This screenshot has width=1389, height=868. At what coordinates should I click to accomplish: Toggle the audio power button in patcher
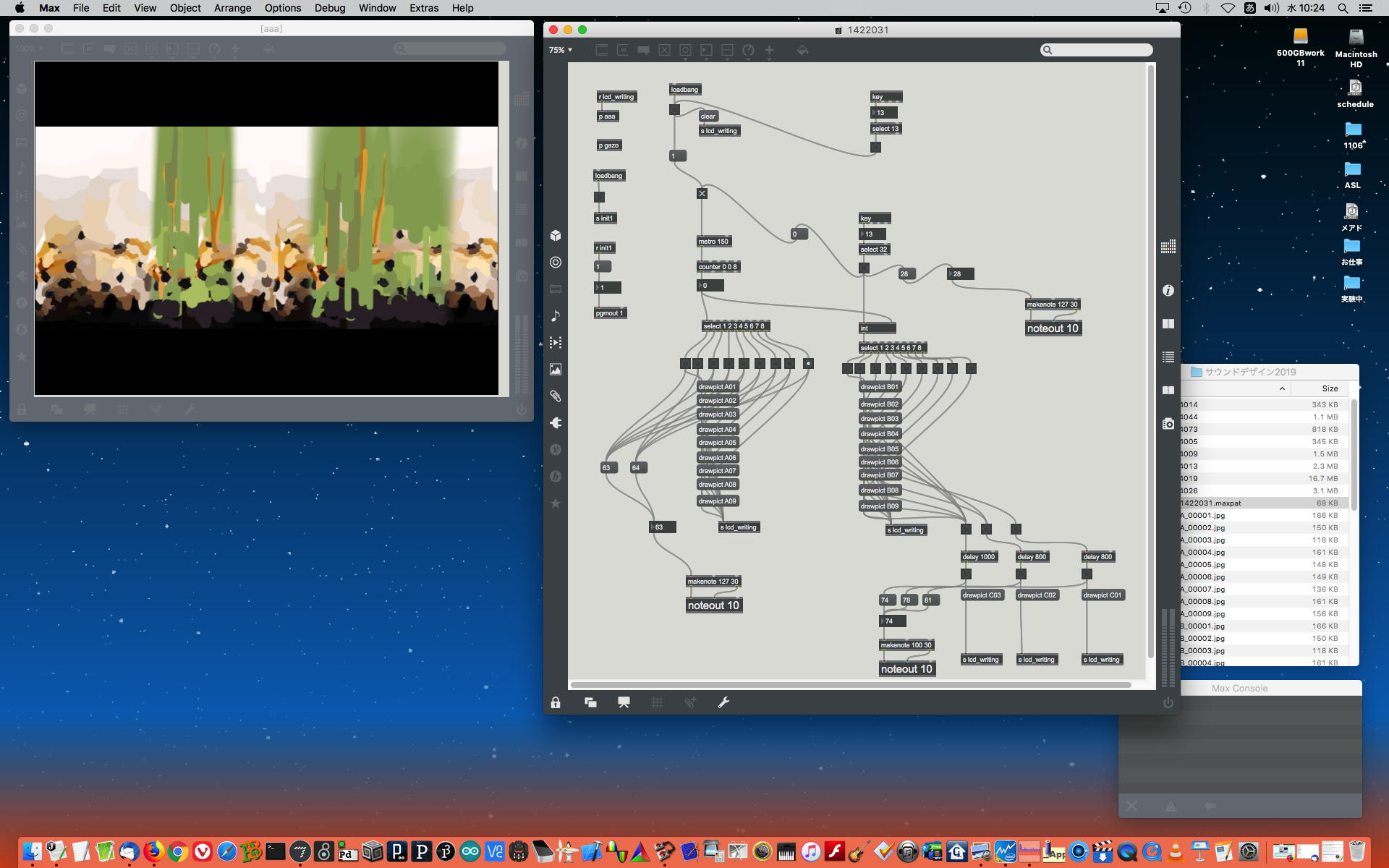(1168, 702)
